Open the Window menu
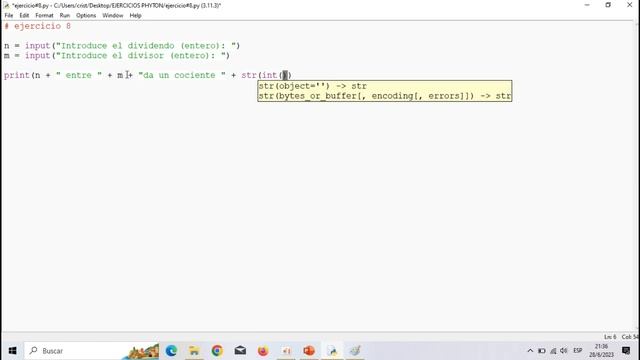The image size is (640, 360). (x=113, y=16)
